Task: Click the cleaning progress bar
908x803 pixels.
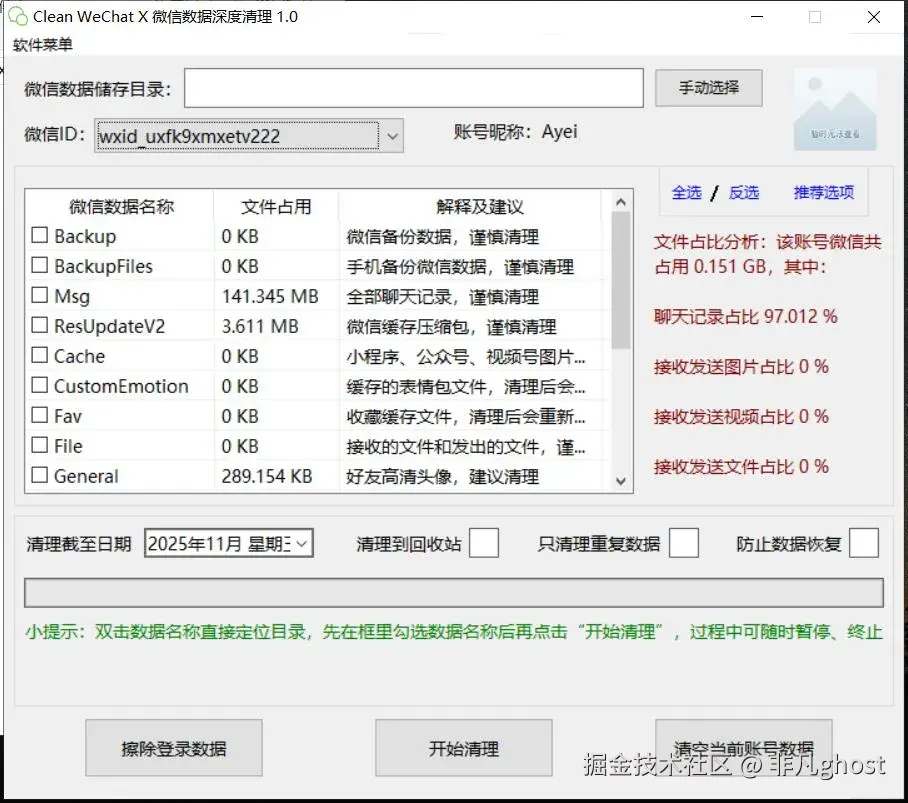Action: point(455,592)
